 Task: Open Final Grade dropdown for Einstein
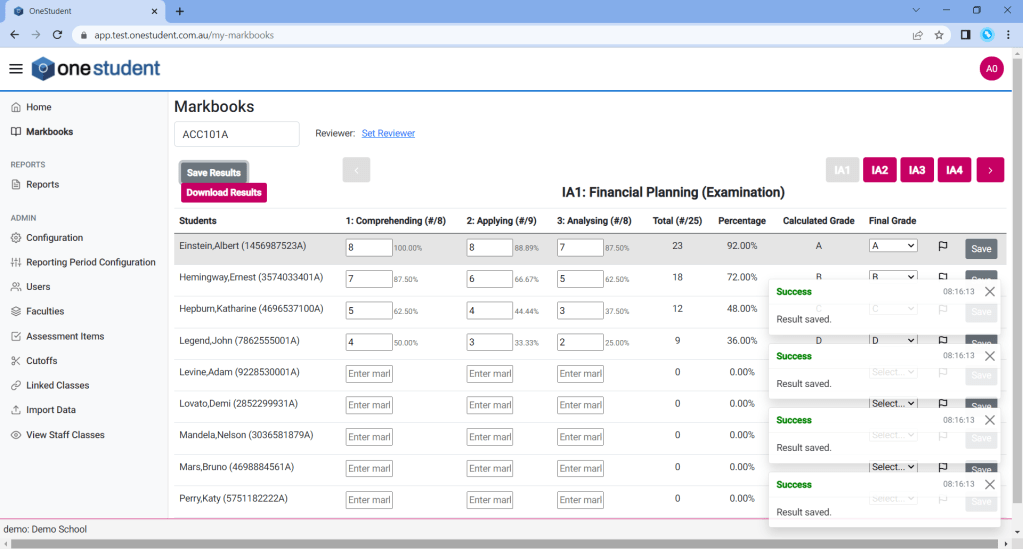click(x=893, y=246)
